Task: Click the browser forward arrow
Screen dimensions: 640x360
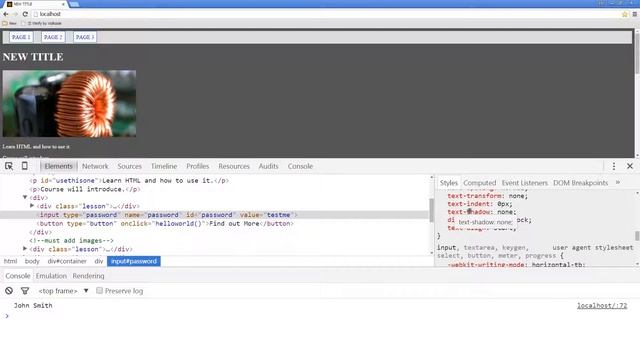Action: click(15, 14)
